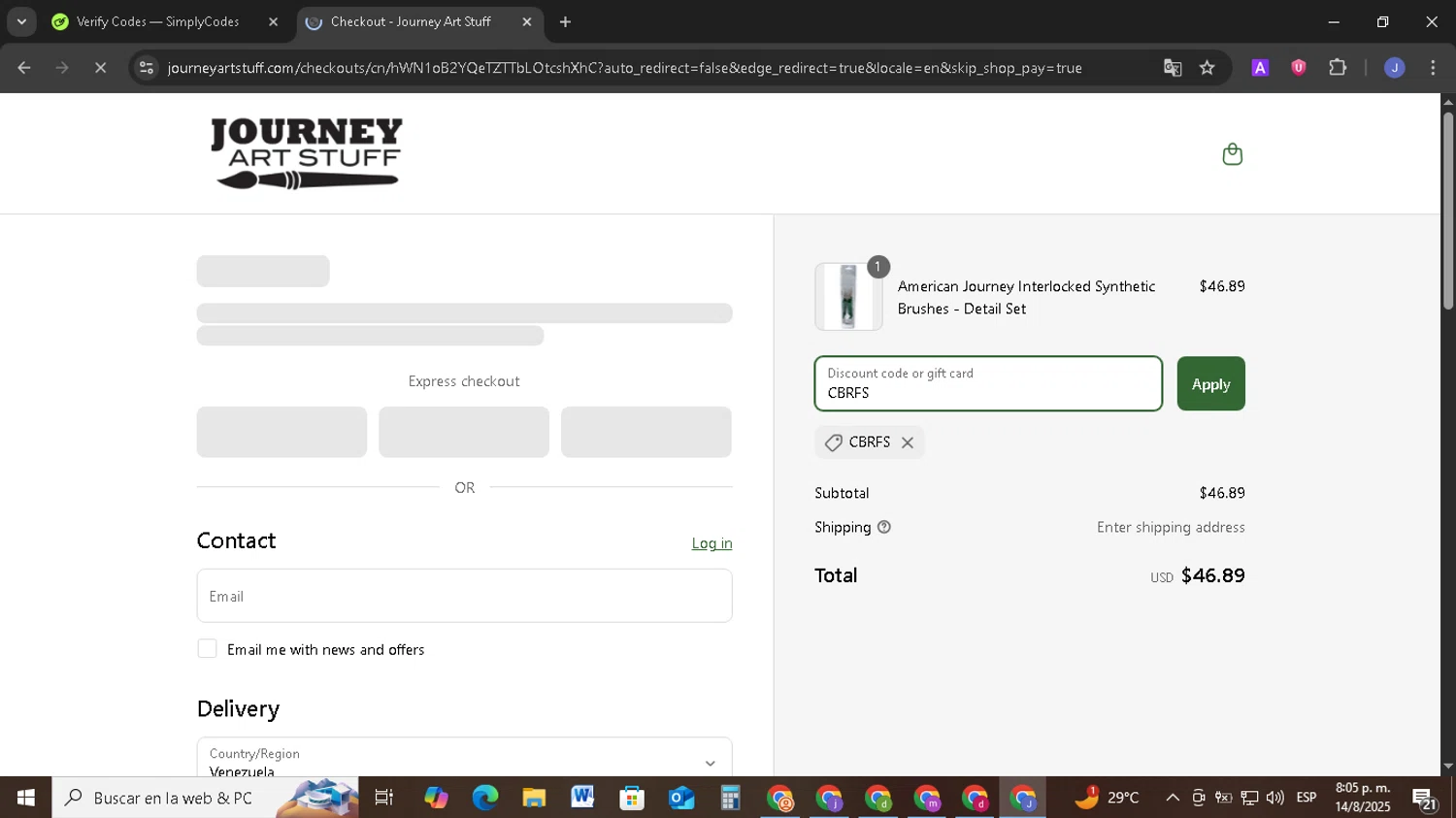Show hidden system tray icons
The width and height of the screenshot is (1456, 818).
click(x=1172, y=798)
